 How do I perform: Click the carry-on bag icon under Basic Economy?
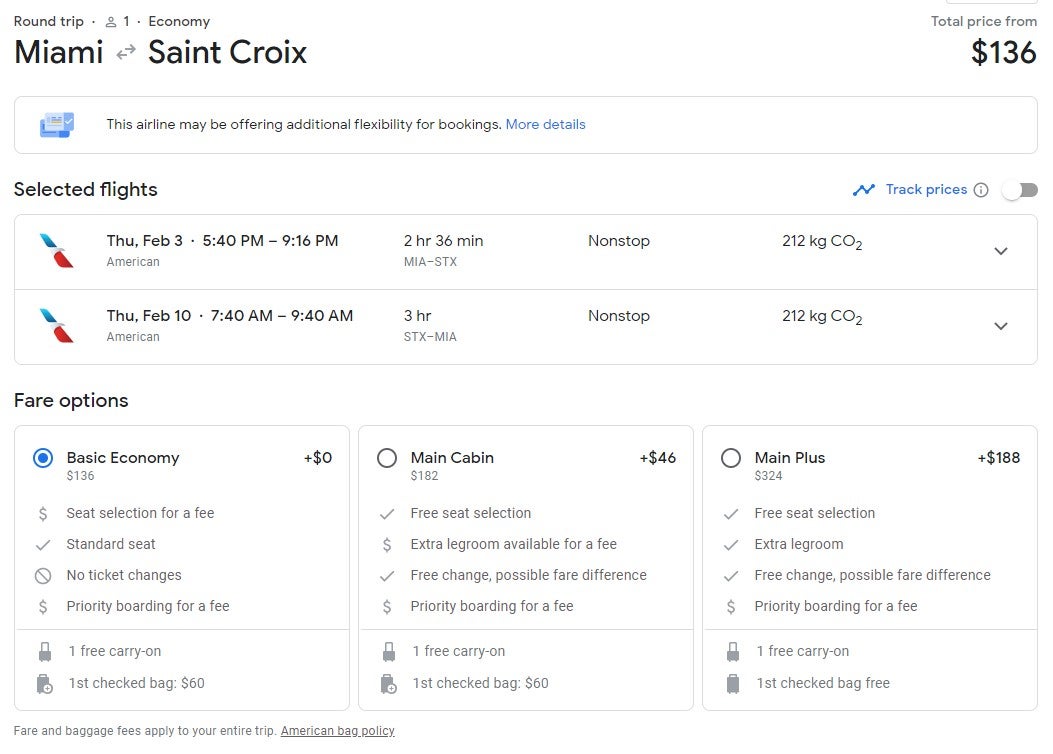pos(45,650)
